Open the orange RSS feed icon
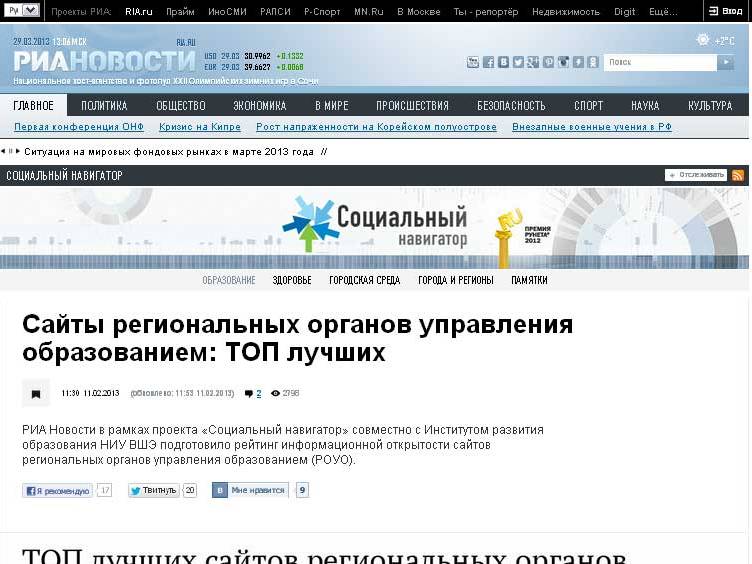The image size is (752, 564). (x=738, y=175)
